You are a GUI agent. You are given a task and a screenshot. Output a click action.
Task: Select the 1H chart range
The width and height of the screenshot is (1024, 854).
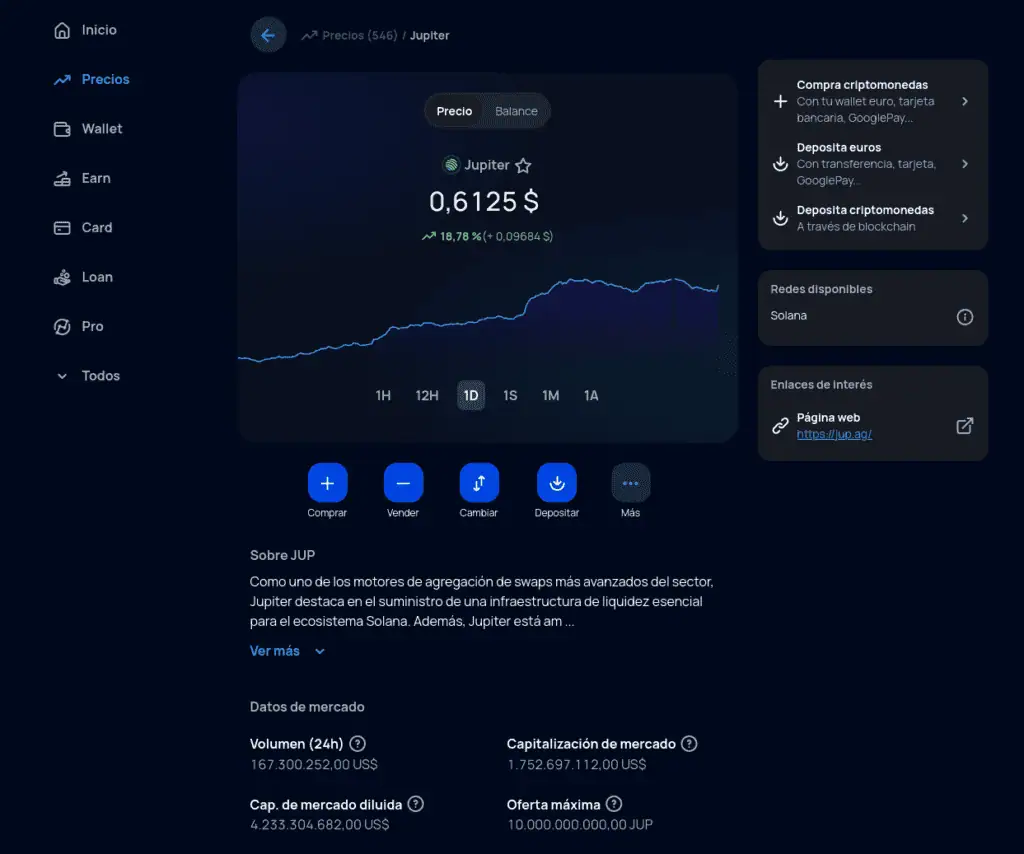click(x=383, y=396)
